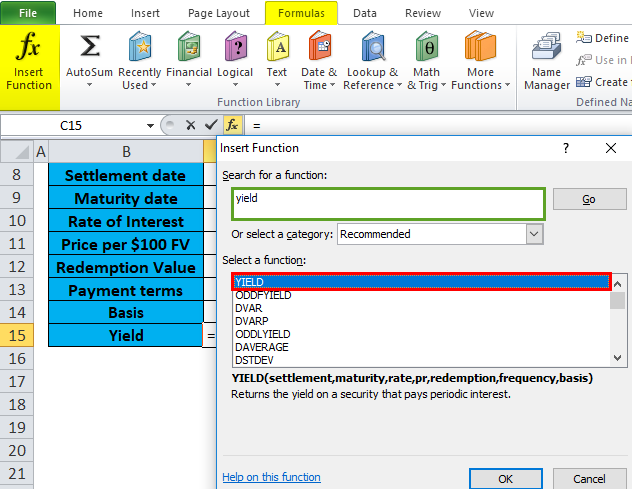Expand the More Functions dropdown arrow

(x=507, y=85)
